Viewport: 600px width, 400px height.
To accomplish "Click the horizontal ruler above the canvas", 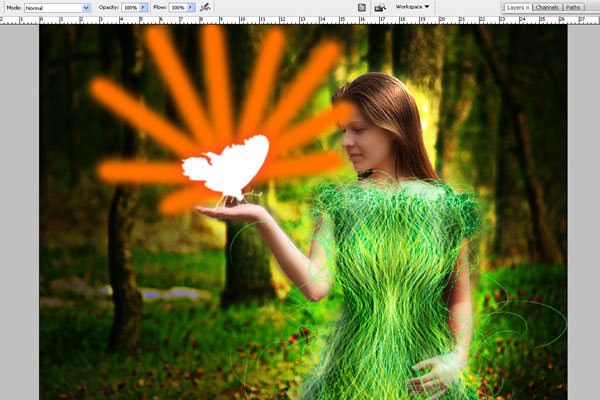I will pyautogui.click(x=300, y=19).
